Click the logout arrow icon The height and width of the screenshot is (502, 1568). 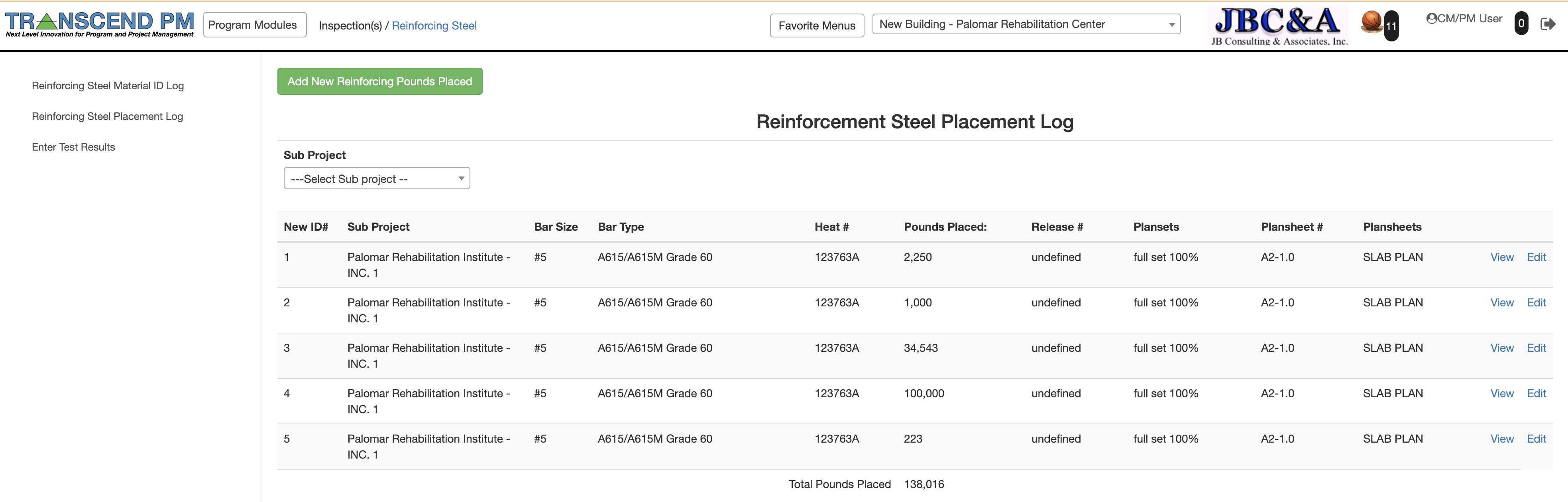tap(1547, 24)
